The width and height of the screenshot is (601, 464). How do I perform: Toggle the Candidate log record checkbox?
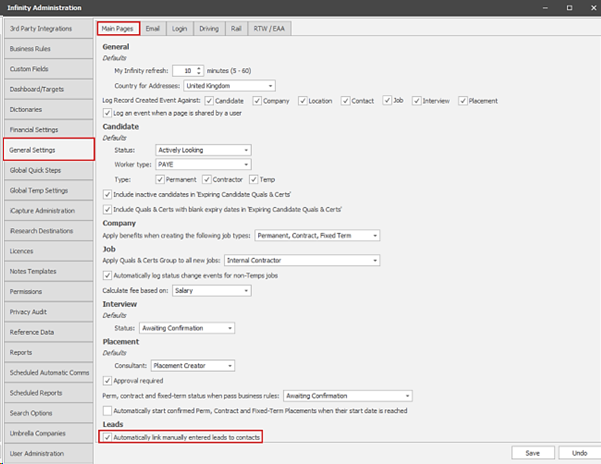coord(209,101)
